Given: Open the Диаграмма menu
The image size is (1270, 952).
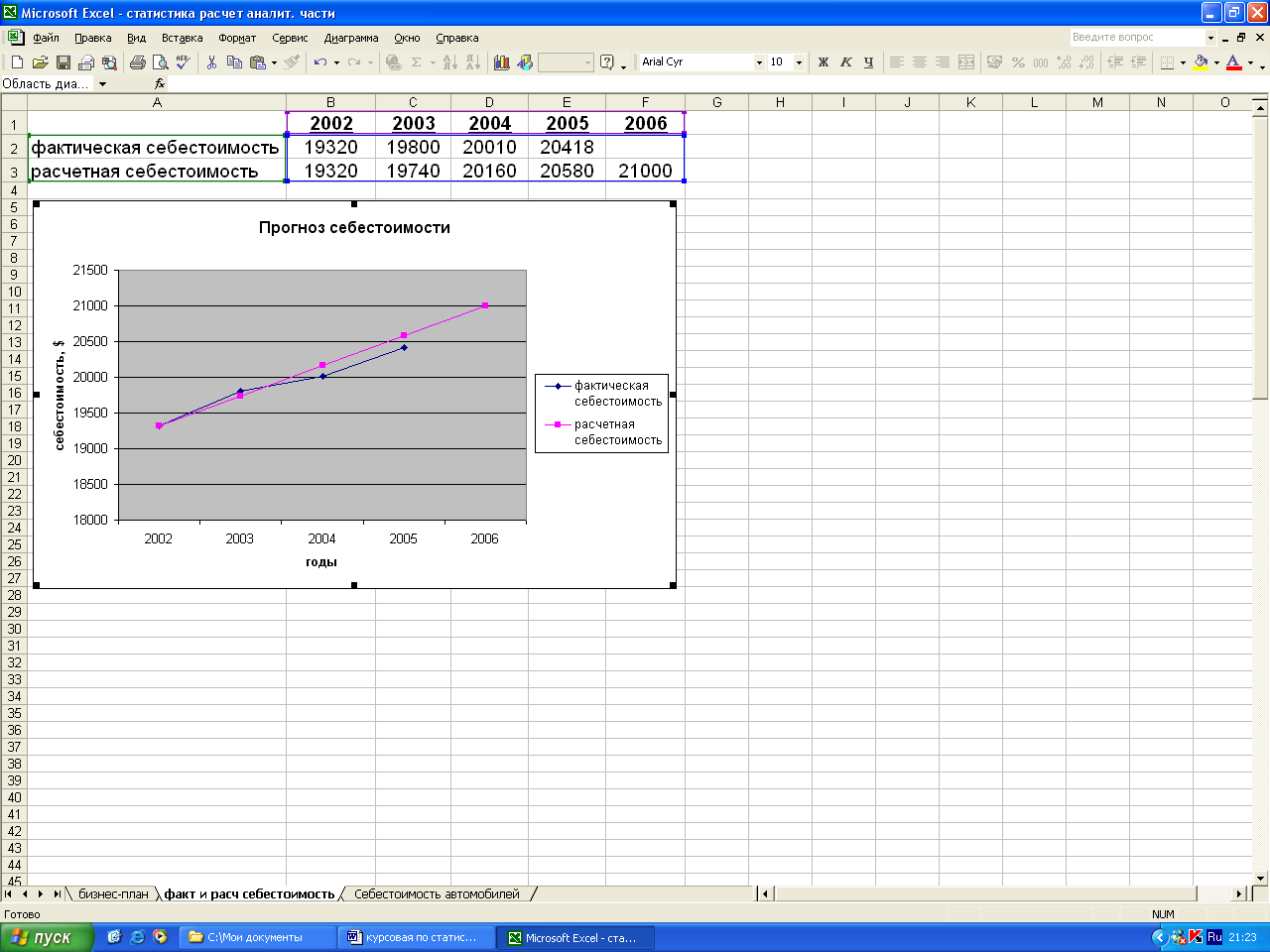Looking at the screenshot, I should pos(351,38).
